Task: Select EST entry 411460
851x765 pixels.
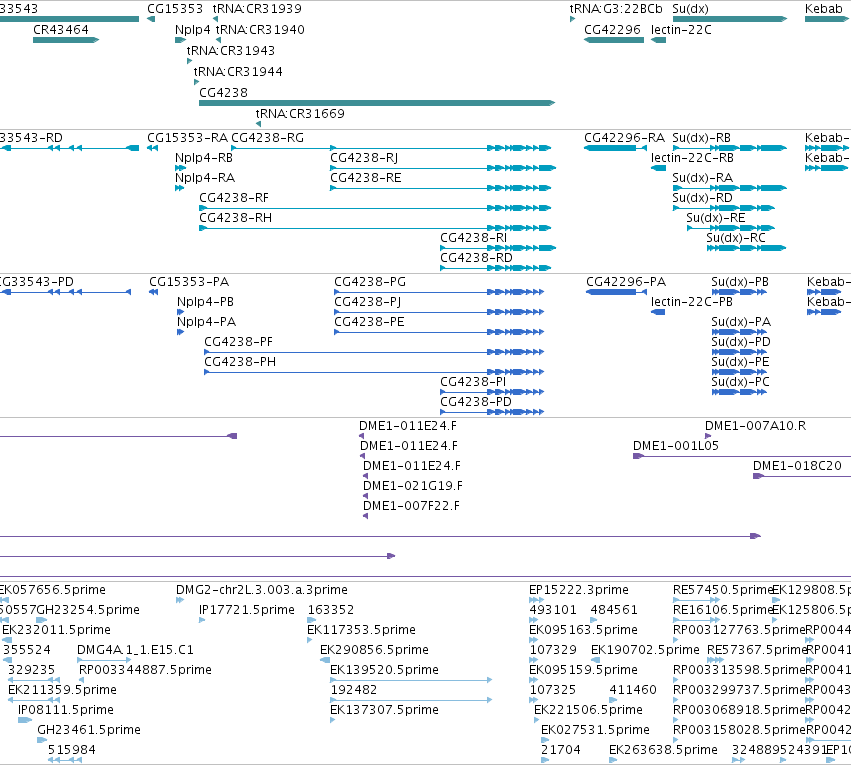Action: pos(633,690)
